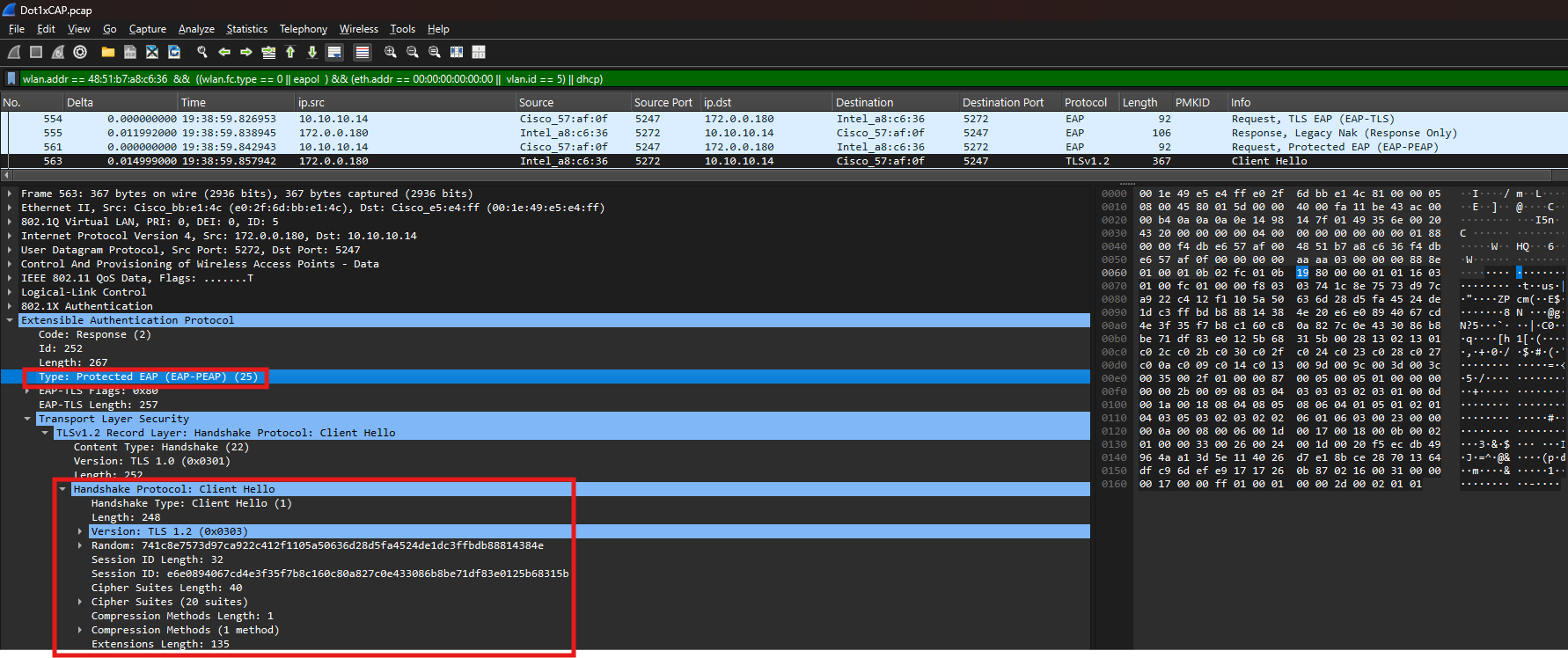Click the start capture shark fin icon
Screen dimensions: 1568x658
click(14, 53)
